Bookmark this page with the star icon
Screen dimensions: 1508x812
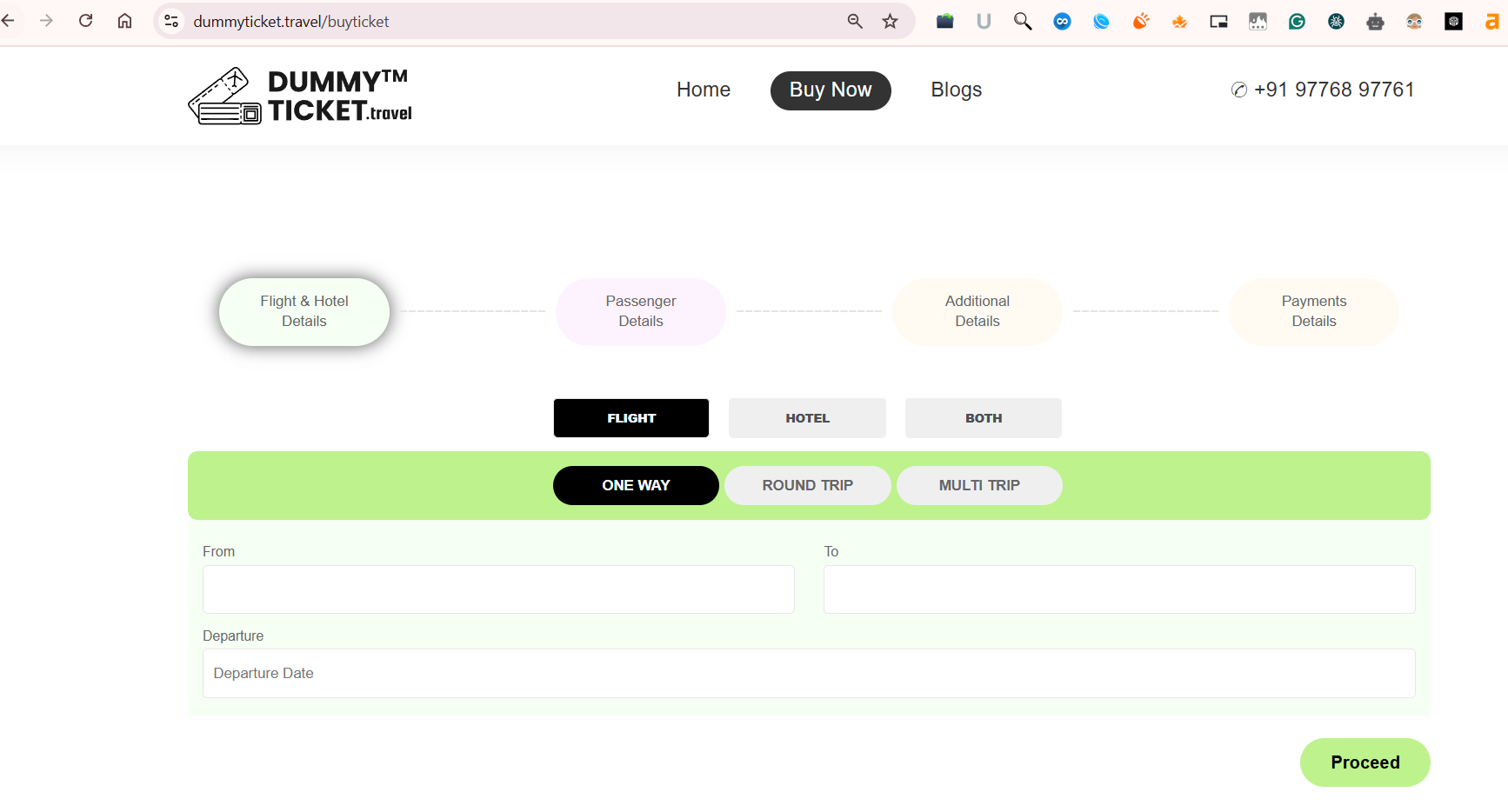point(890,22)
